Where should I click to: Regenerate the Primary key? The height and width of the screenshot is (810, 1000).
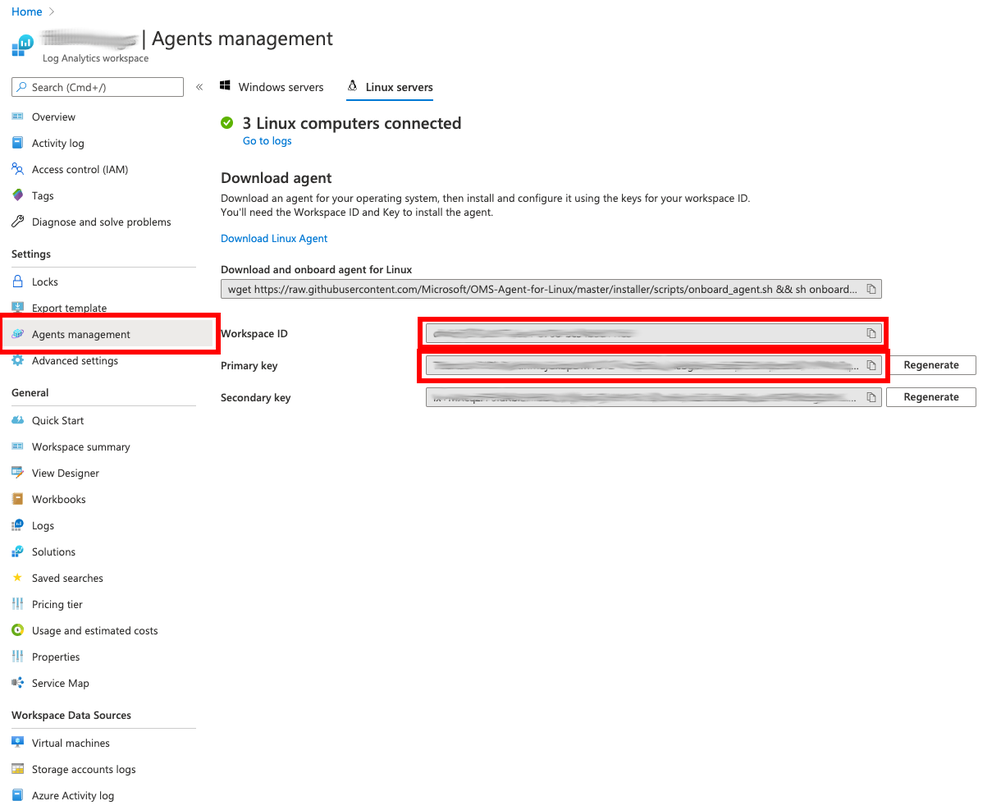930,365
